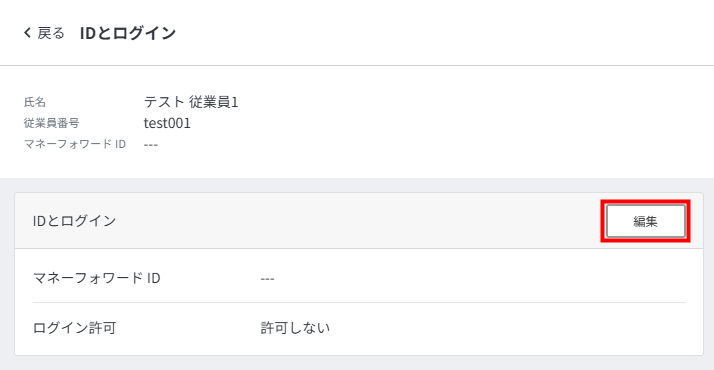
Task: Click the --- value in the card's マネーフォワード ID row
Action: (x=267, y=279)
